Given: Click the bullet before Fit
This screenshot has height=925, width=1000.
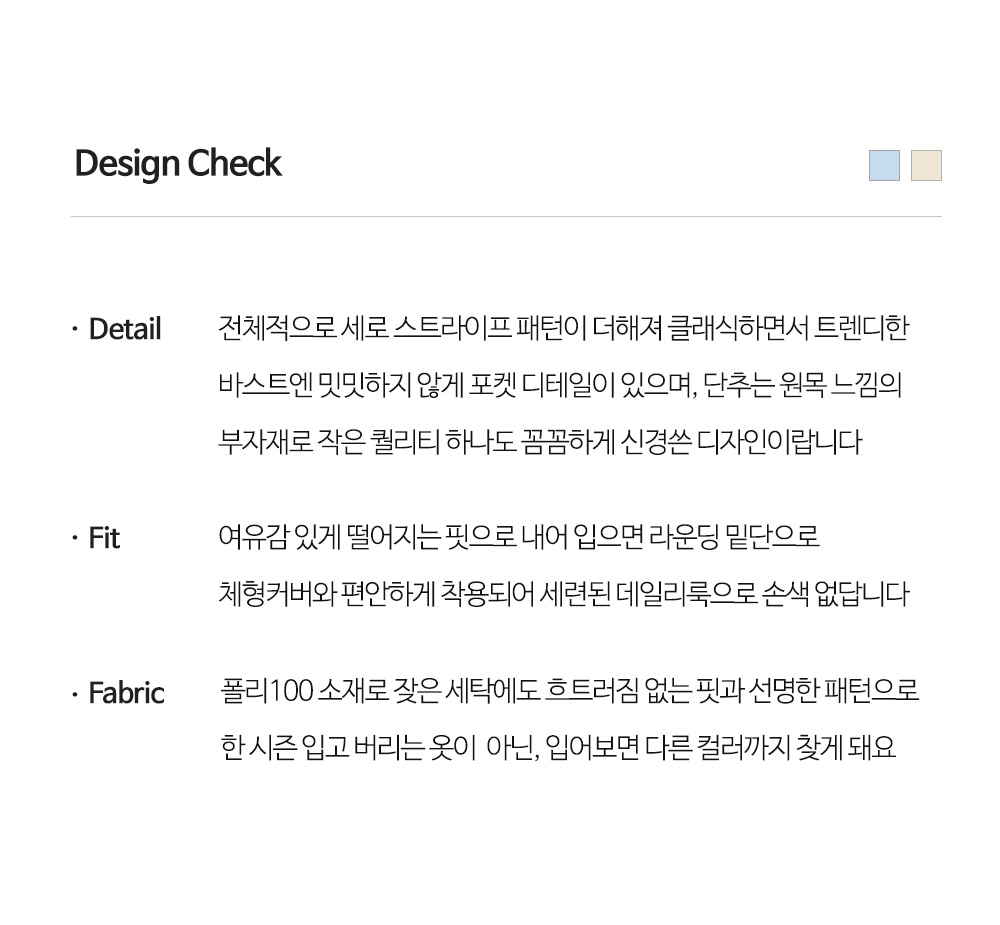Looking at the screenshot, I should (74, 538).
